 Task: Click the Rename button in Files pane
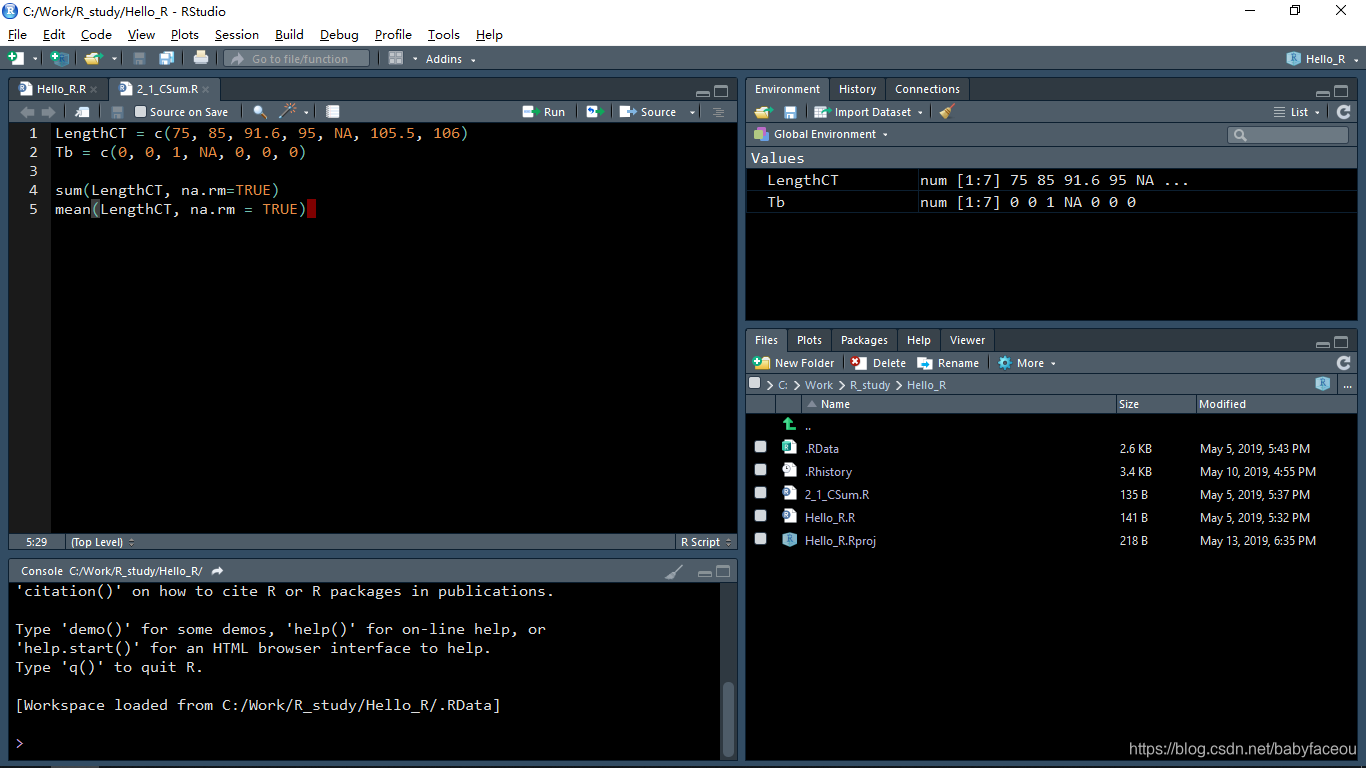click(x=948, y=363)
